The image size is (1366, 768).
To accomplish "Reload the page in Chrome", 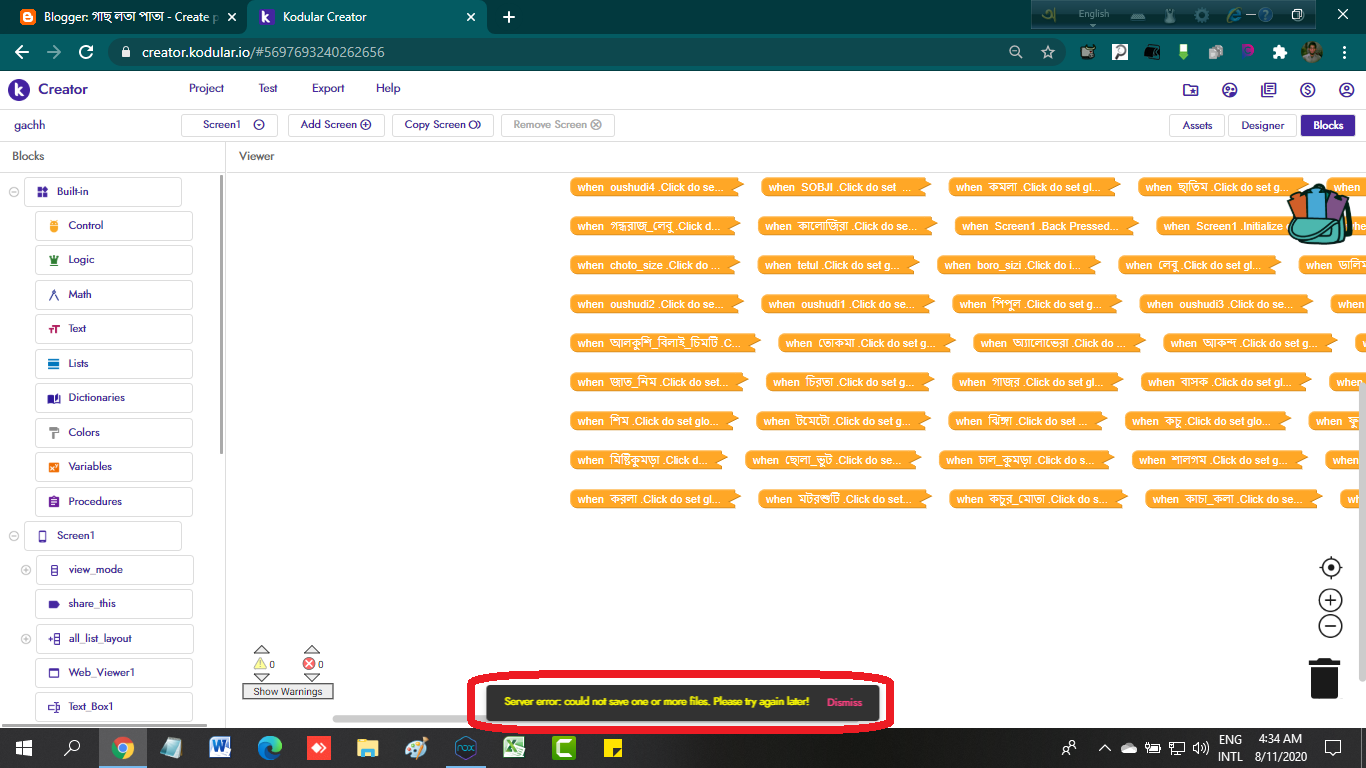I will (86, 52).
